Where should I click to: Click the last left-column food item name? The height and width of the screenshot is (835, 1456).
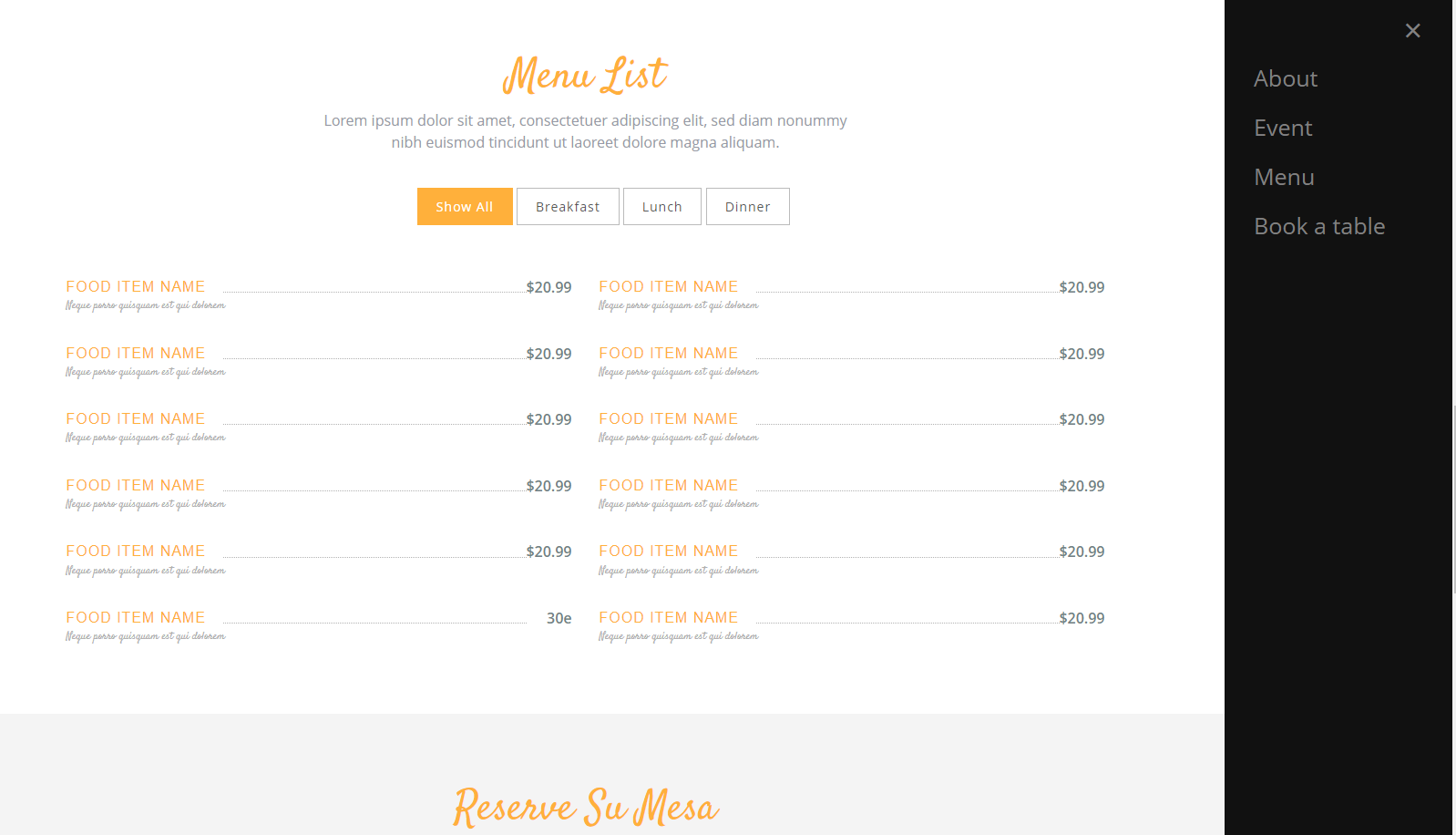point(136,617)
